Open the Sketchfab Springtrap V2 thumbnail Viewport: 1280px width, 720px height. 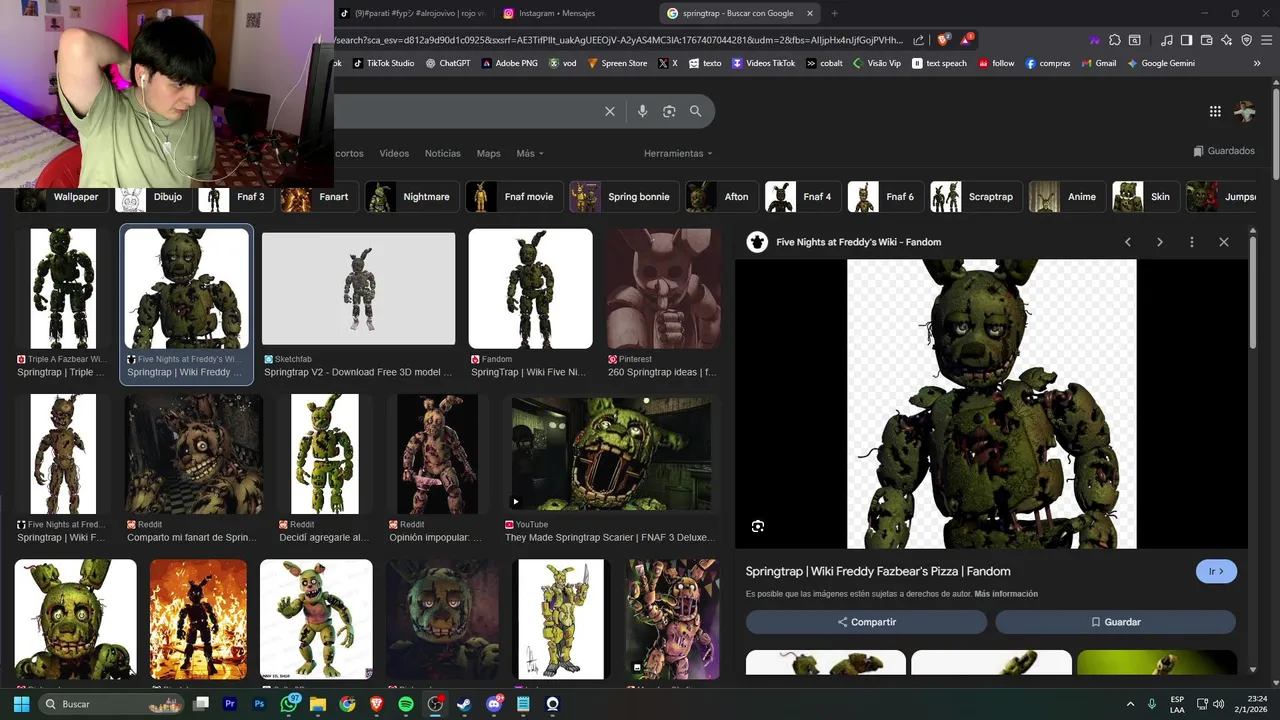coord(358,289)
